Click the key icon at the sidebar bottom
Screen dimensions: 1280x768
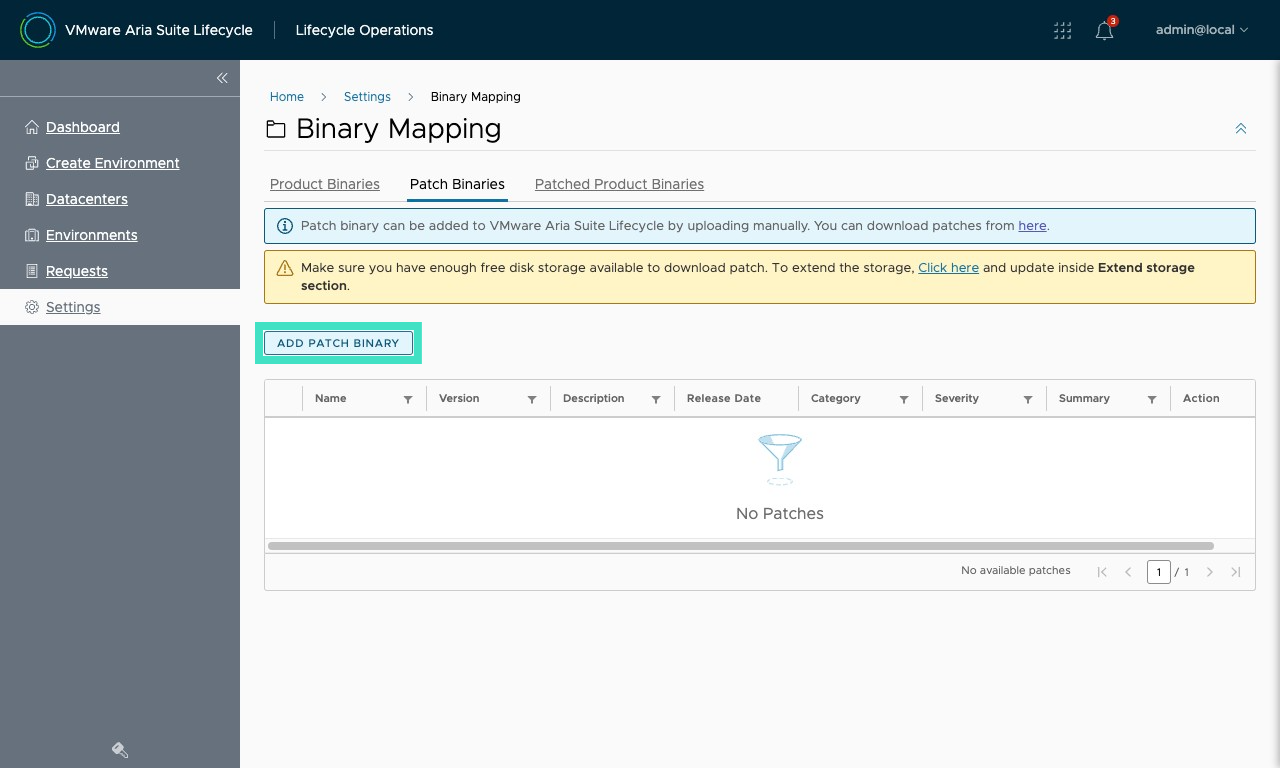pyautogui.click(x=120, y=750)
